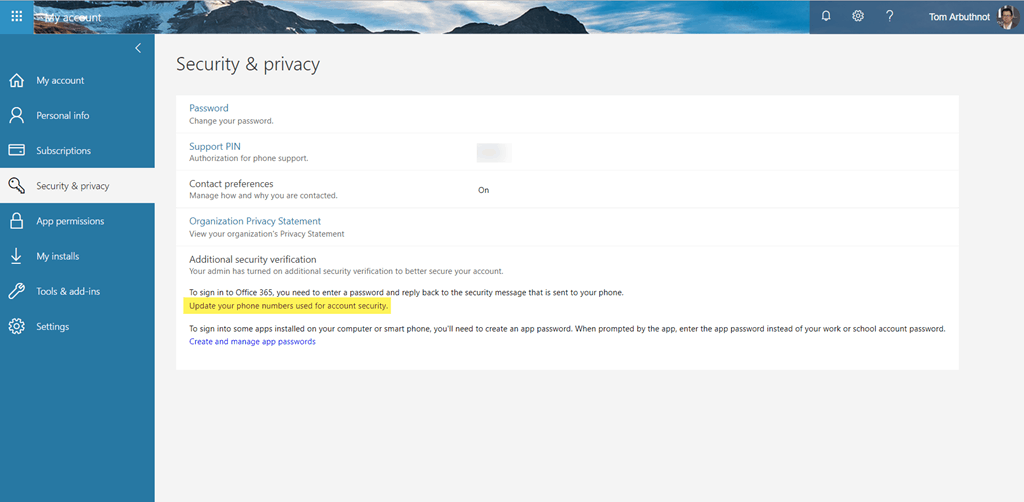Open Tom Arbuthnot profile picture menu
The image size is (1024, 502).
point(1007,17)
